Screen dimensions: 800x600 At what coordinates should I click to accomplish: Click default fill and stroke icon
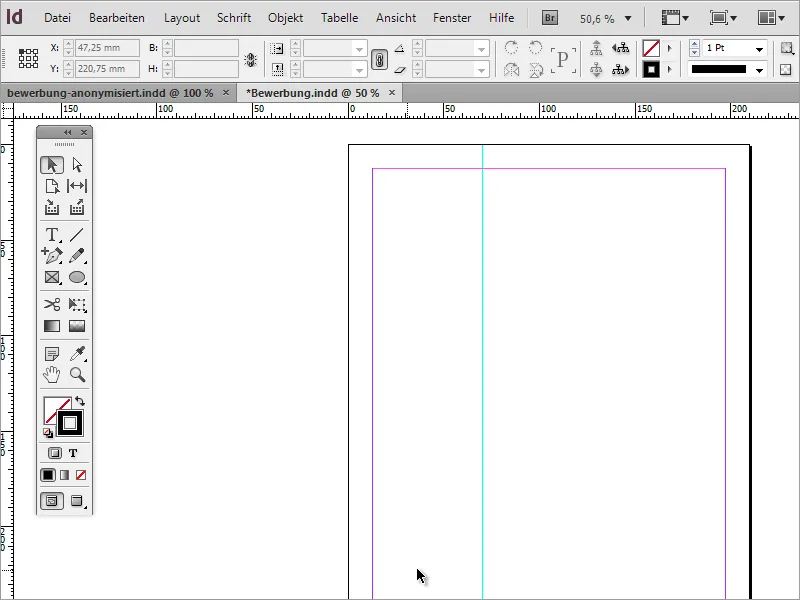click(48, 433)
